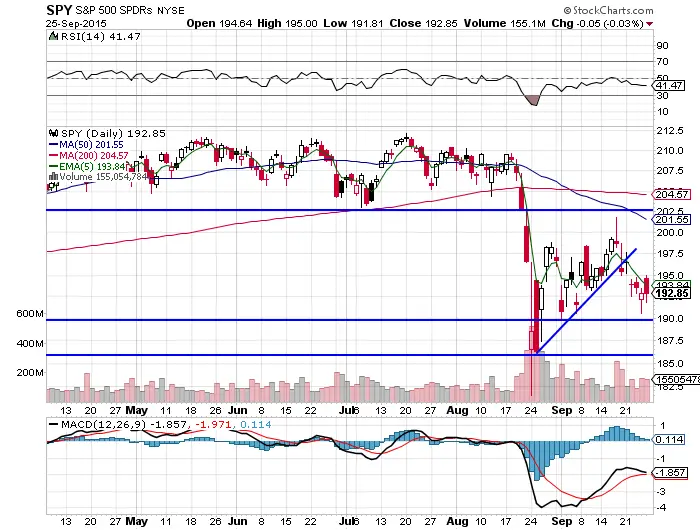This screenshot has height=530, width=700.
Task: Click the SPY ticker symbol title
Action: click(x=59, y=10)
